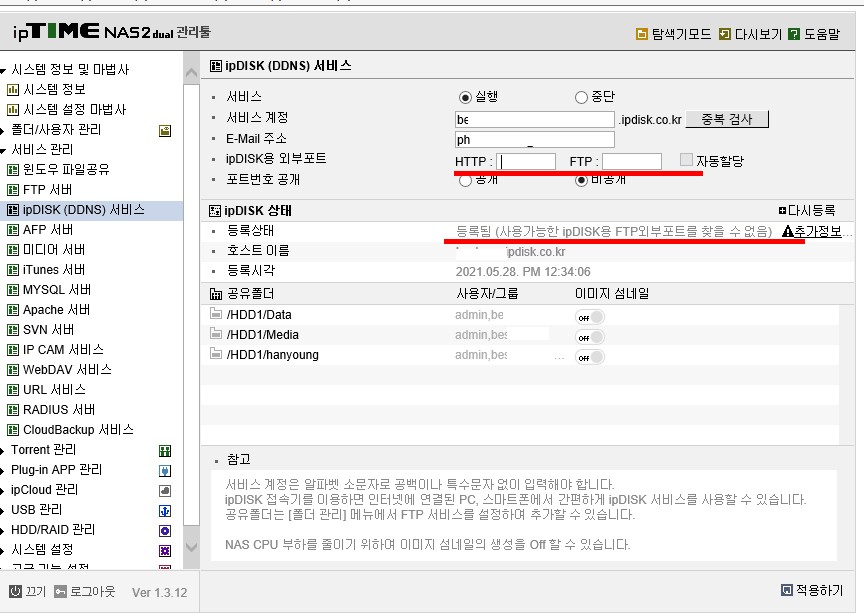
Task: Collapse the 시스템 정보 및 마법사 section
Action: pos(3,70)
